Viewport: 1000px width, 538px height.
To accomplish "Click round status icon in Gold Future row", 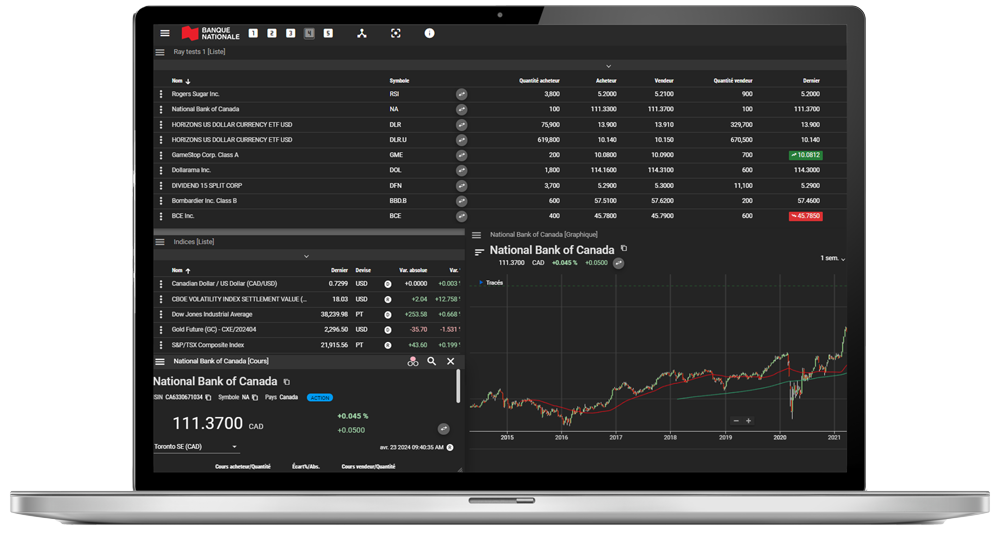I will [x=388, y=330].
